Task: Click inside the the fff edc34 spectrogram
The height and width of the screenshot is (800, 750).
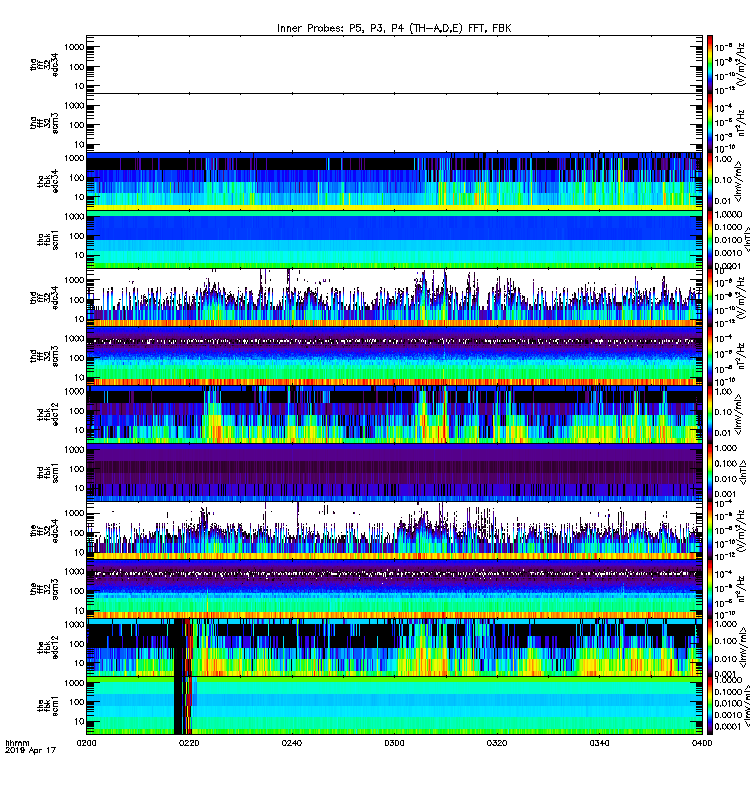Action: coord(394,531)
